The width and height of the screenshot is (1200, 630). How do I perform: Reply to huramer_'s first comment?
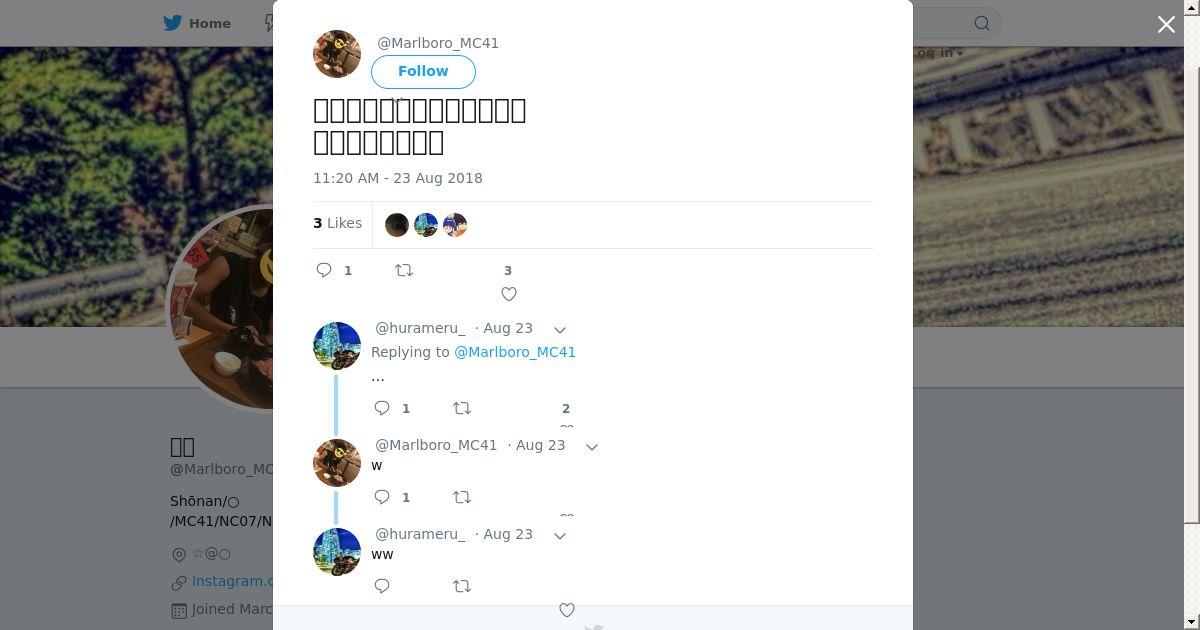(382, 408)
